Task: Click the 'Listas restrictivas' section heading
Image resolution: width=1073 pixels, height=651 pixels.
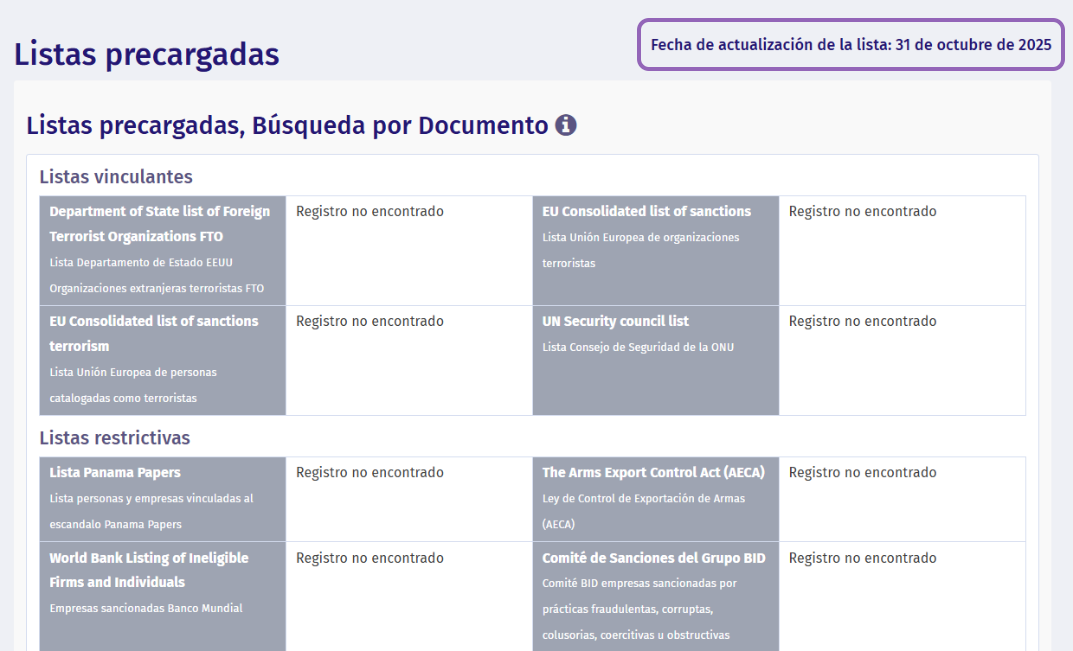Action: 115,437
